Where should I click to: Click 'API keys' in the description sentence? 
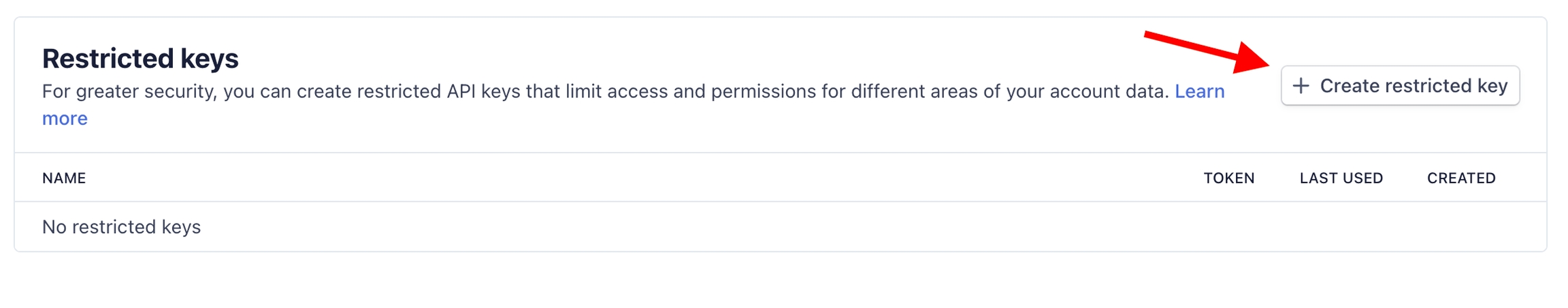[x=483, y=91]
